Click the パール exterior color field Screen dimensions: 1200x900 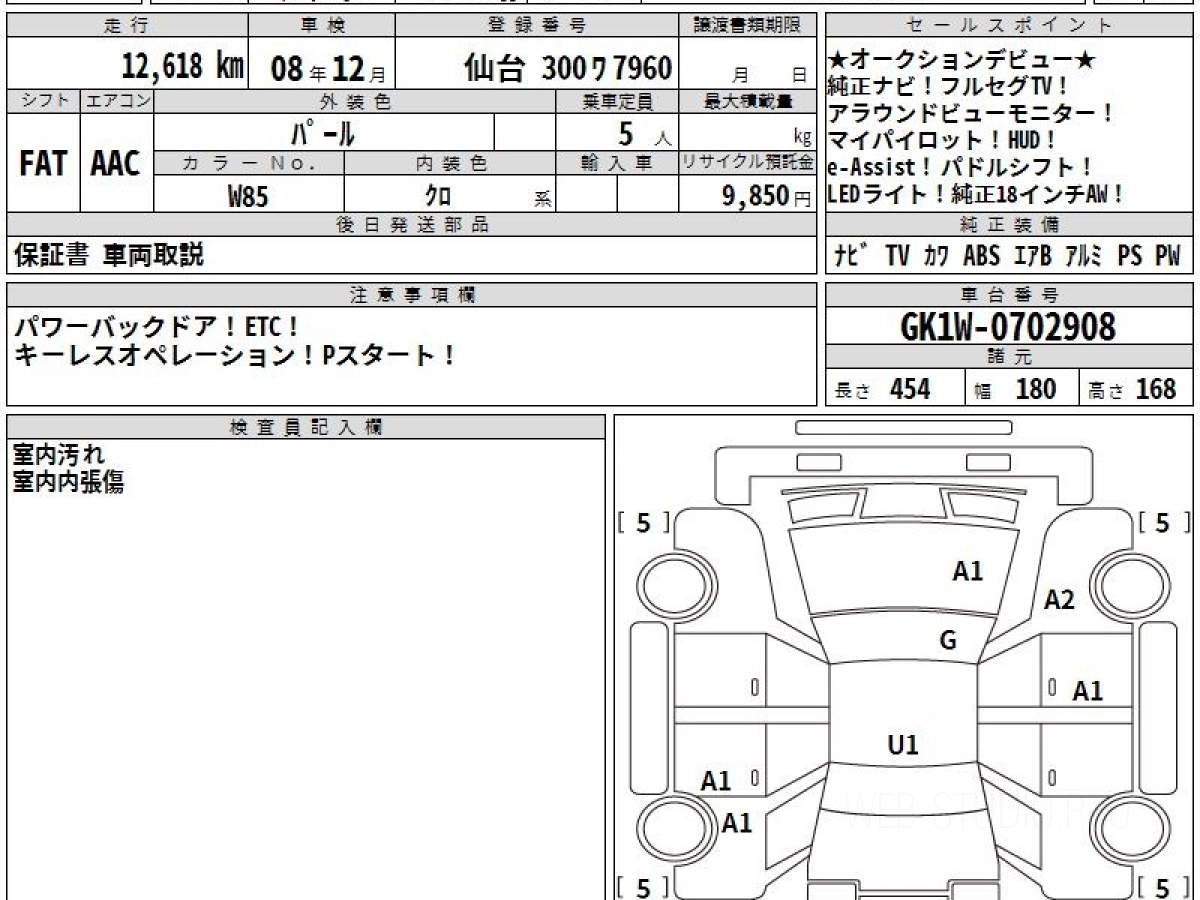(322, 133)
